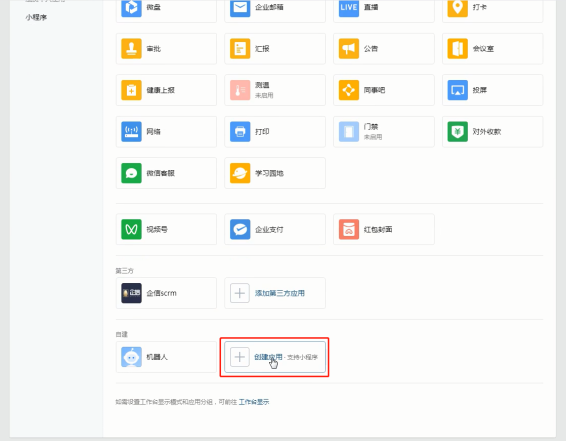The height and width of the screenshot is (441, 567).
Task: Open the 公告 announcement megaphone icon
Action: pyautogui.click(x=349, y=48)
